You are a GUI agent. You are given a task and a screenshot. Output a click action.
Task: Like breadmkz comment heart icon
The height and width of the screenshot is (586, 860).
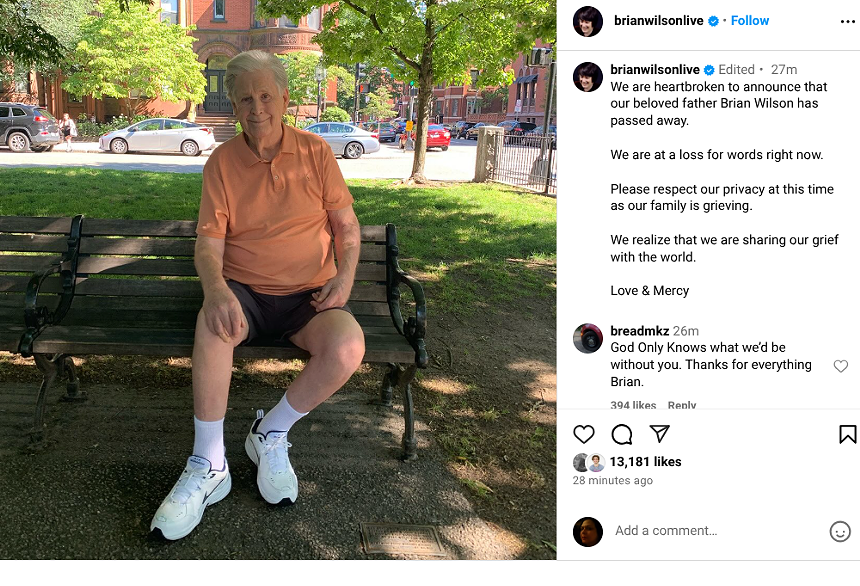pos(841,366)
